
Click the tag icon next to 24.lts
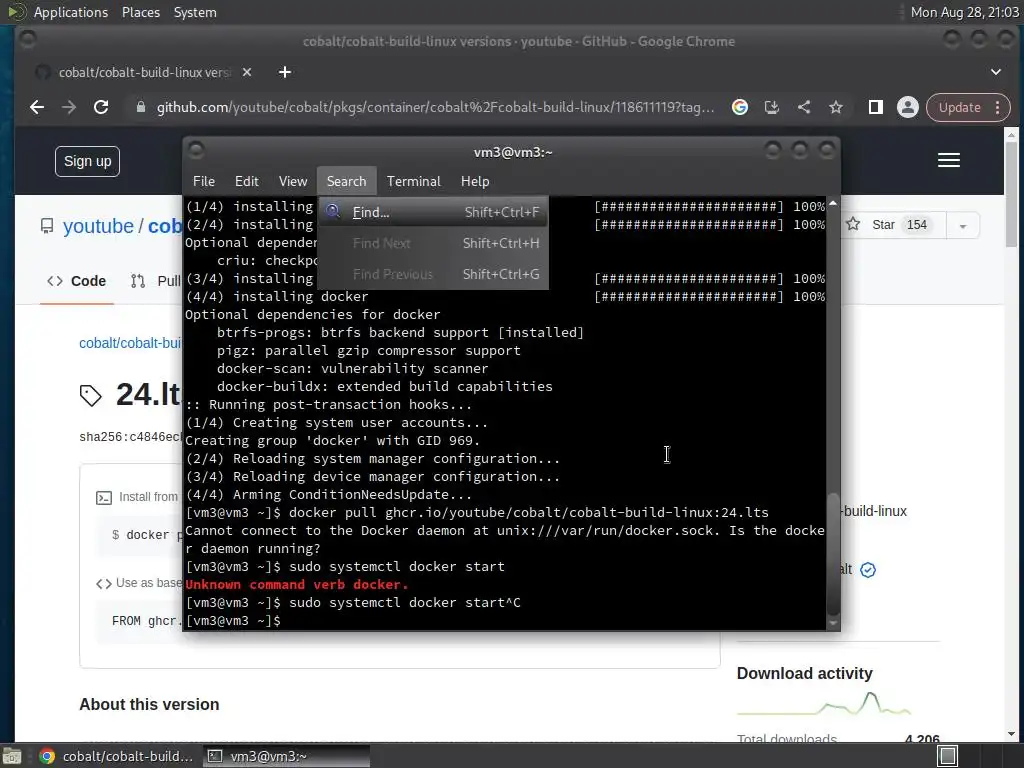pyautogui.click(x=91, y=395)
